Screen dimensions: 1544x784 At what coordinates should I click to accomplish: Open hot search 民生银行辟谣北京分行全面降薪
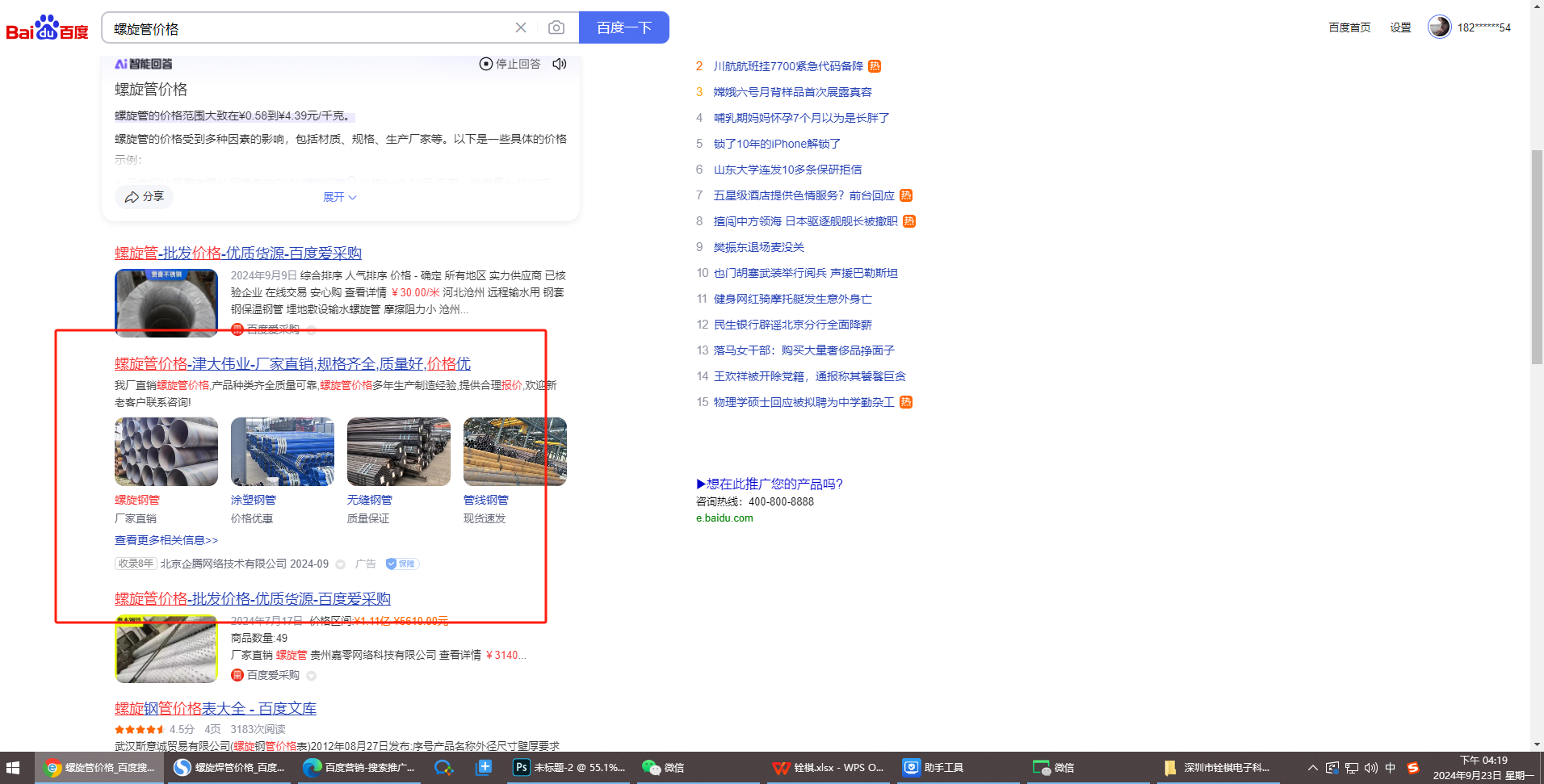[x=793, y=325]
